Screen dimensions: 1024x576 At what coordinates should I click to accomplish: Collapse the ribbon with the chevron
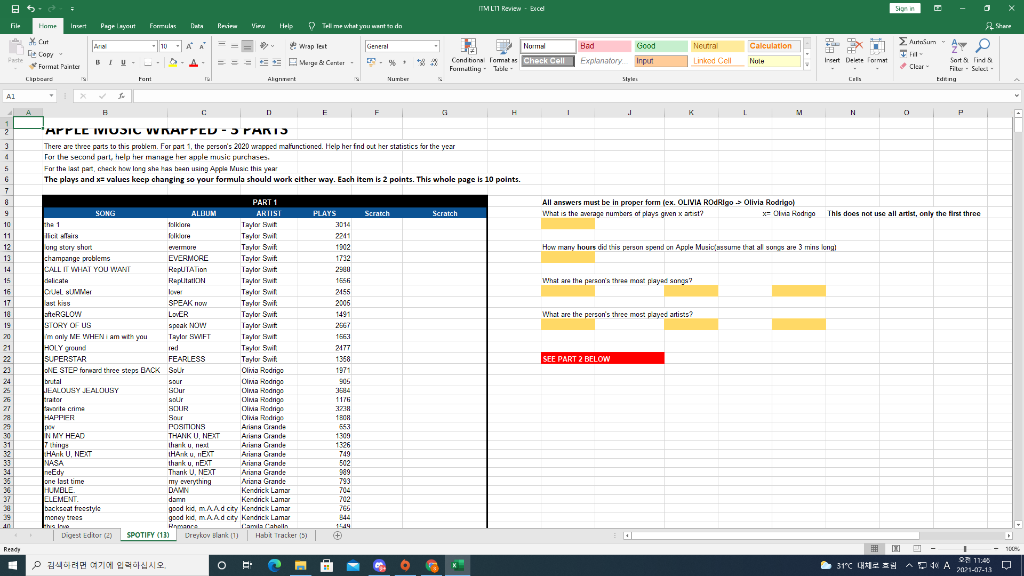coord(1016,79)
